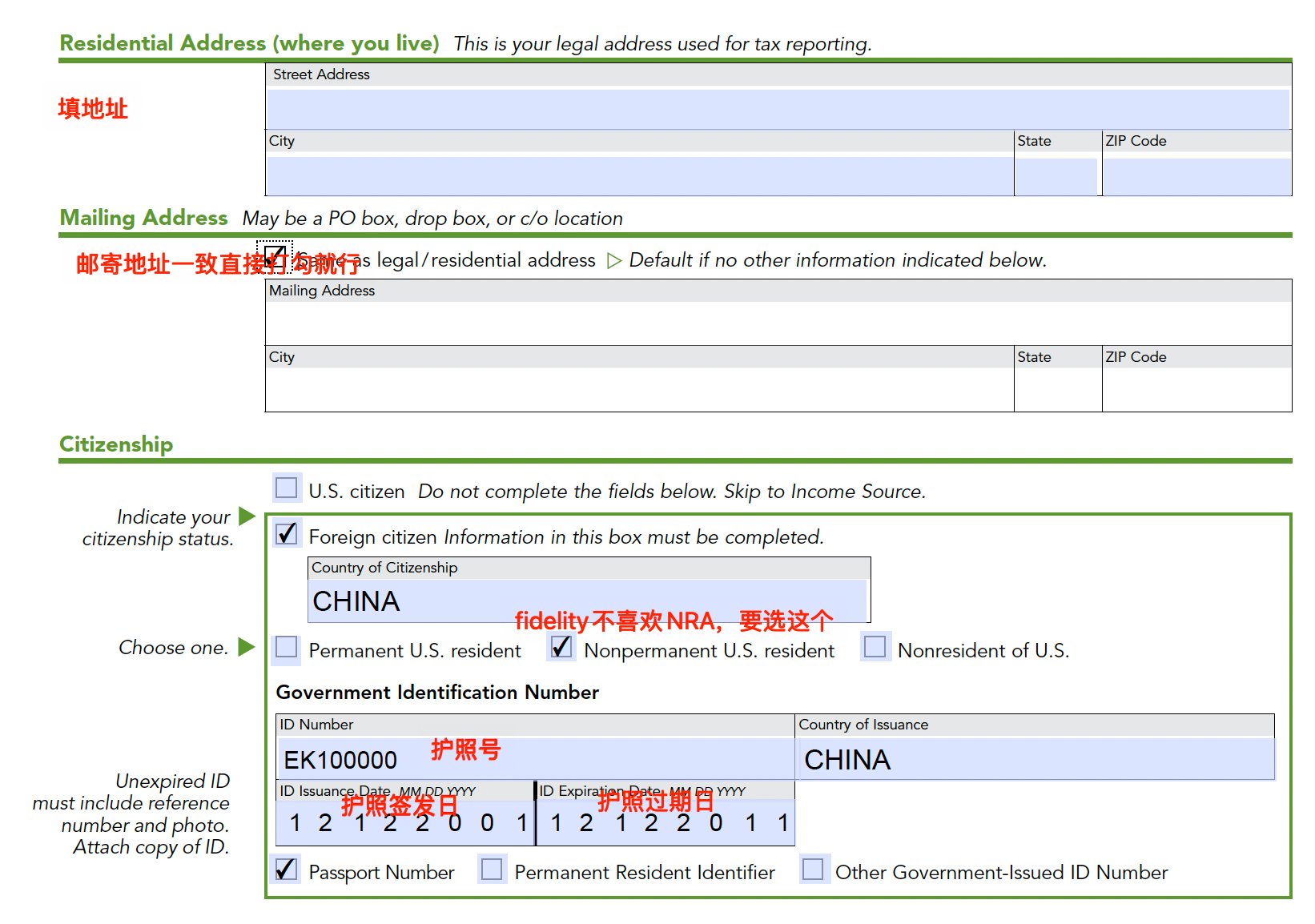
Task: Tick the Nonresident of U.S. box
Action: click(x=875, y=647)
